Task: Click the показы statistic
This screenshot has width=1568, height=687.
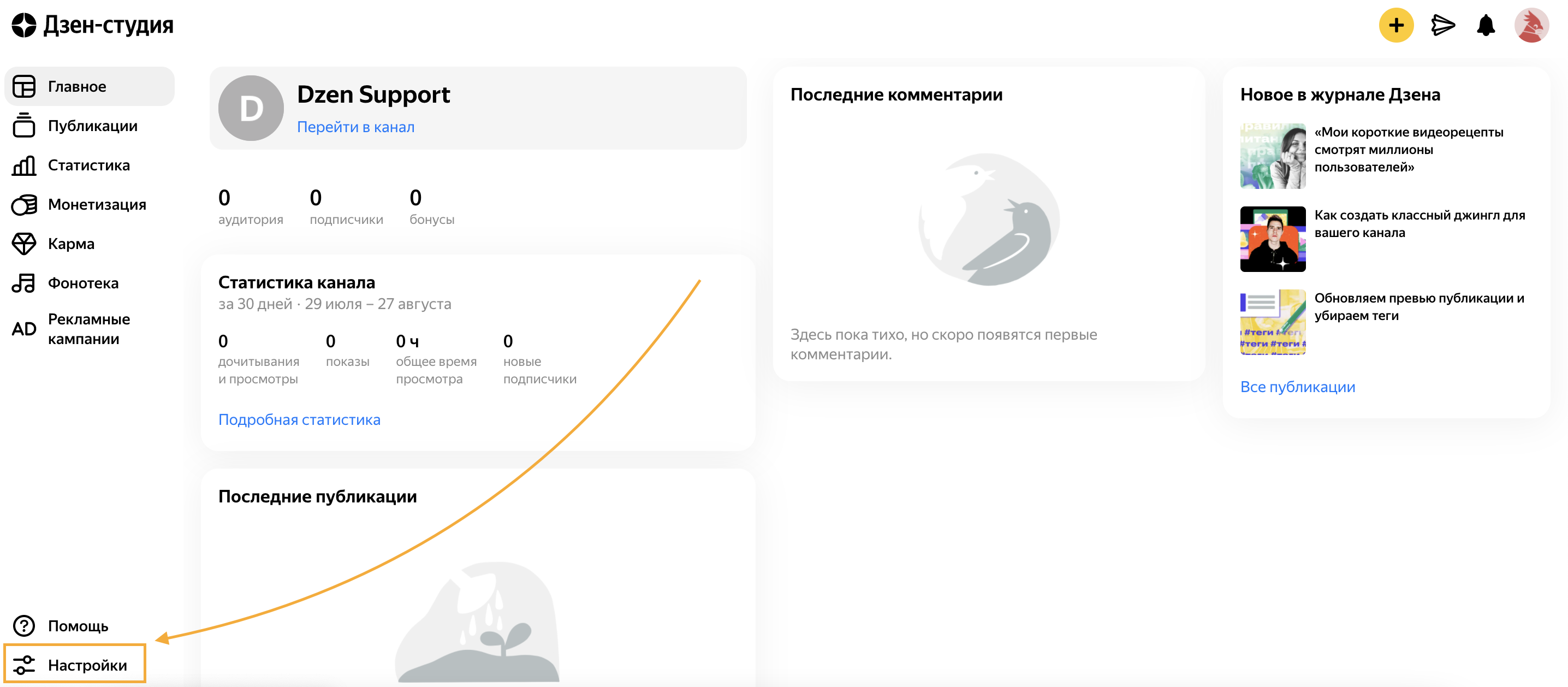Action: [347, 350]
